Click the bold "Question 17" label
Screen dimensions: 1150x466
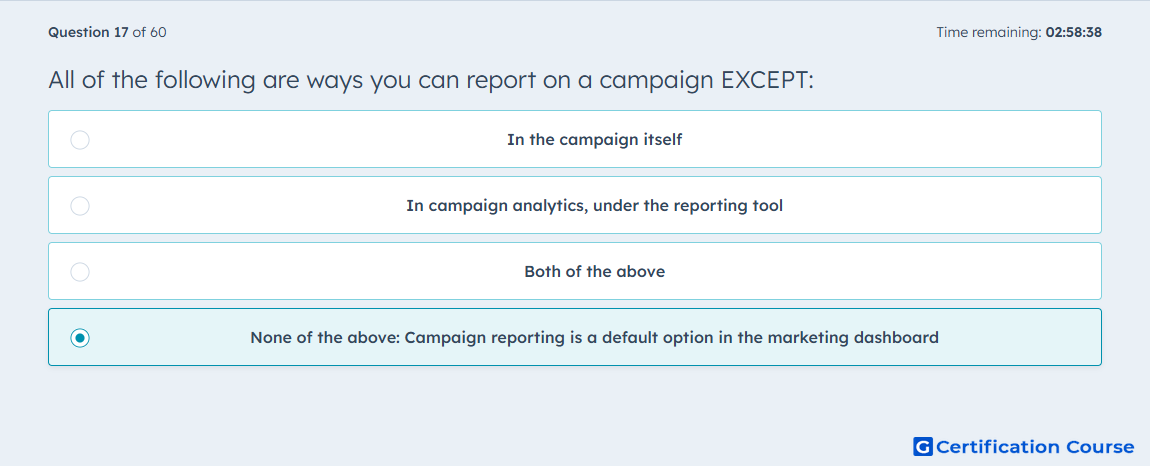click(x=88, y=32)
